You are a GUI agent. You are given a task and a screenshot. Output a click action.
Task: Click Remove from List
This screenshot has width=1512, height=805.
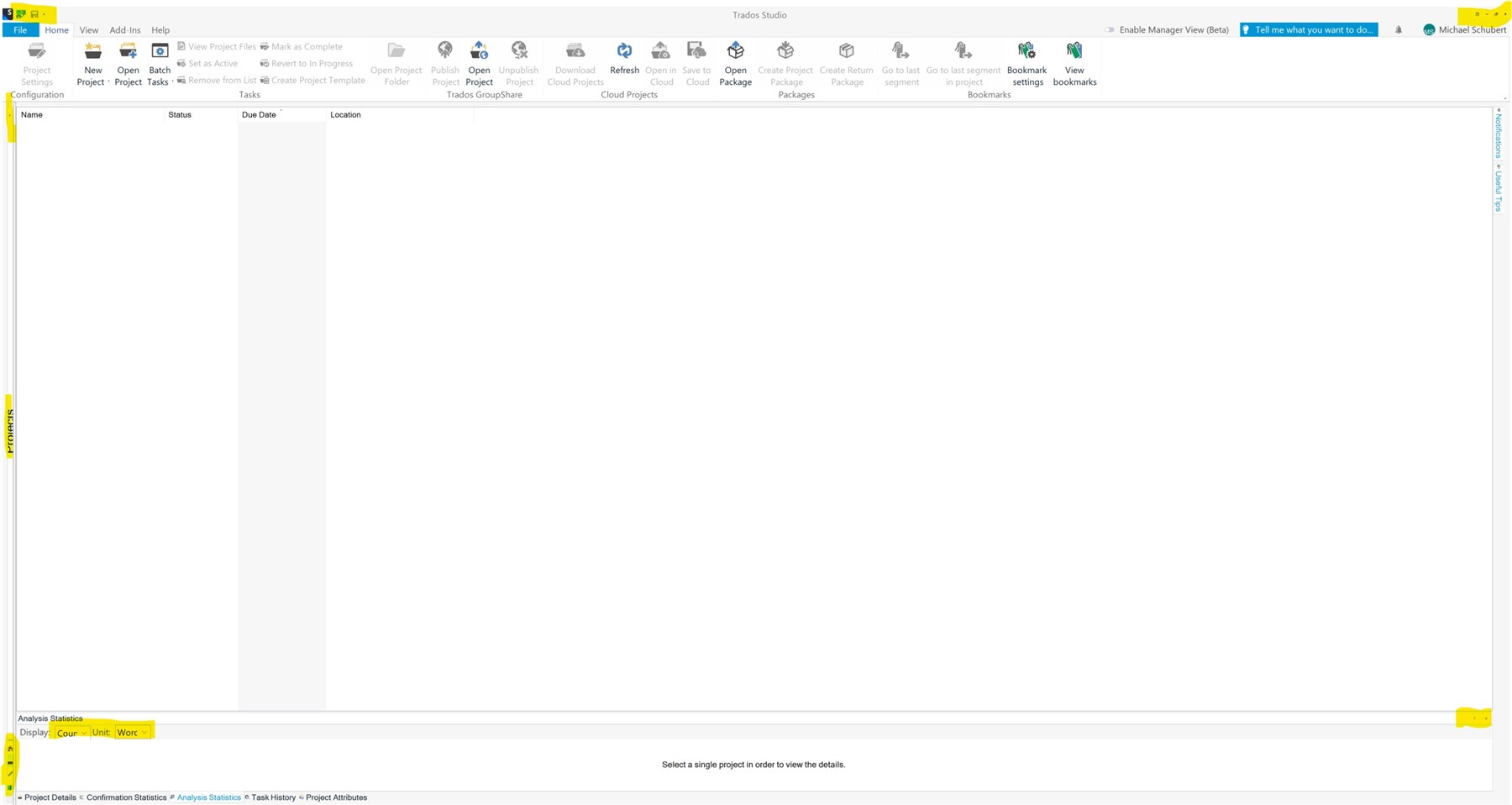pyautogui.click(x=217, y=81)
